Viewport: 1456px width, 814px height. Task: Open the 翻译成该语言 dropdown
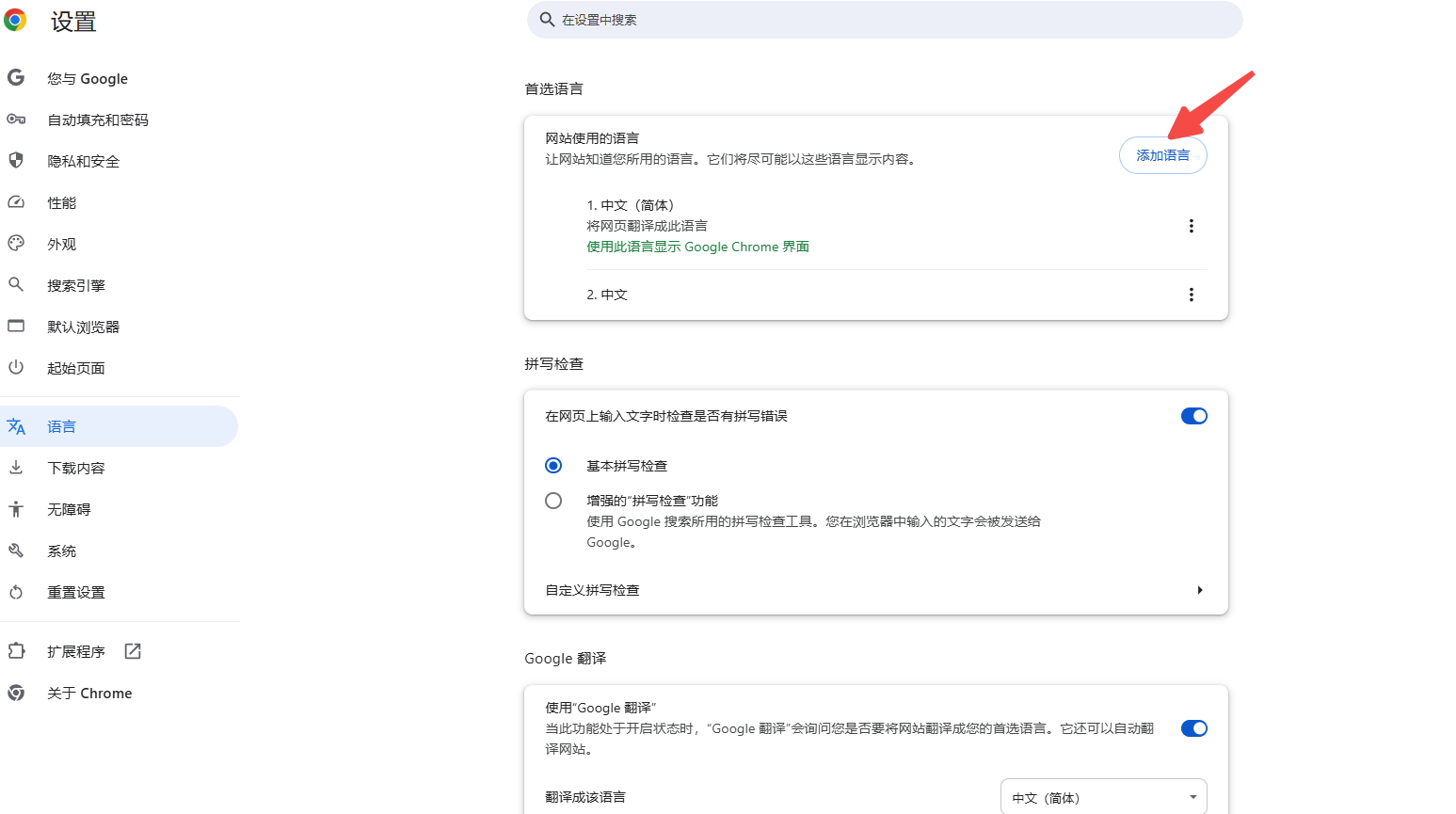click(x=1103, y=797)
